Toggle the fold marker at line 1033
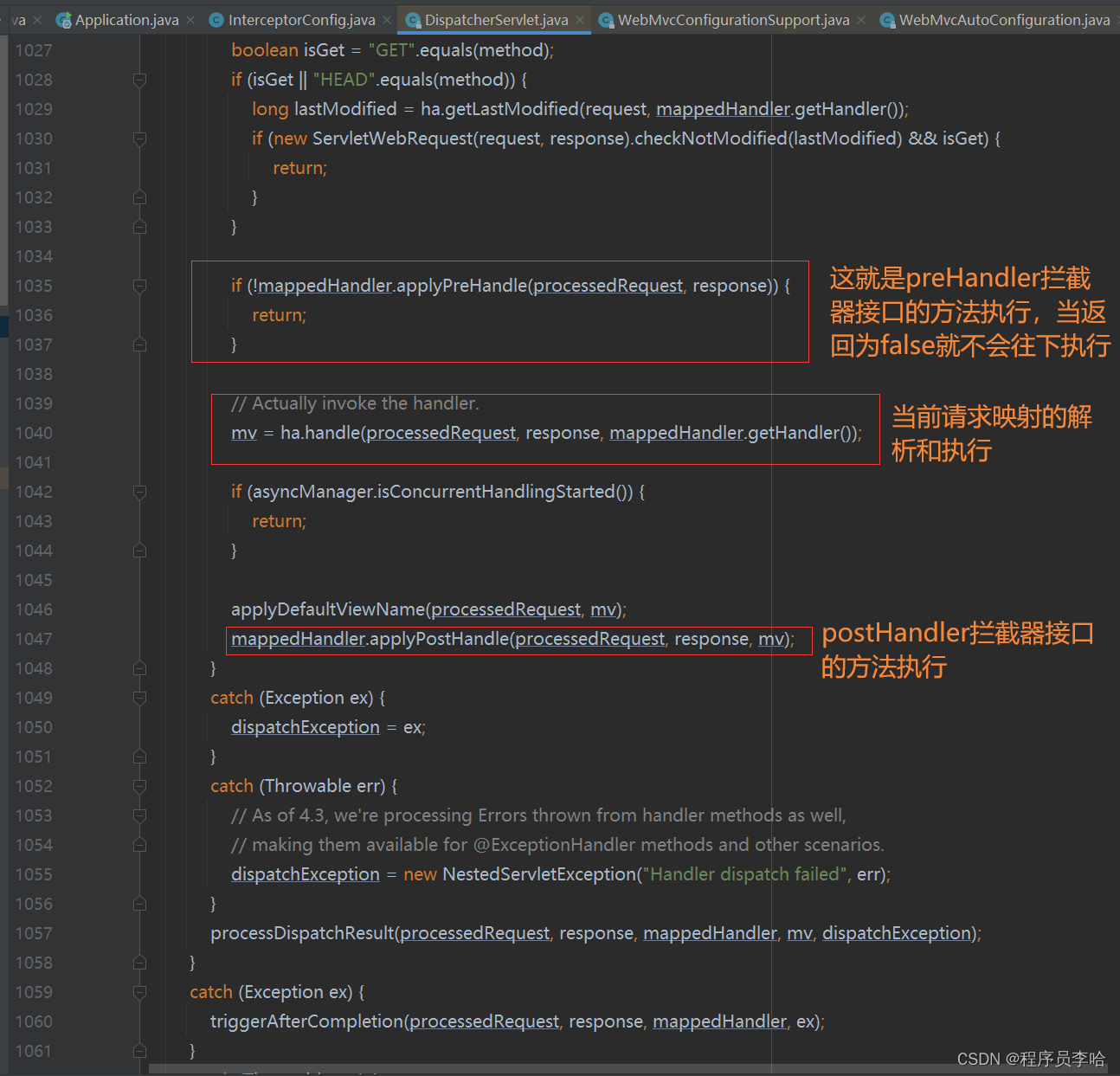The width and height of the screenshot is (1120, 1076). click(x=139, y=226)
